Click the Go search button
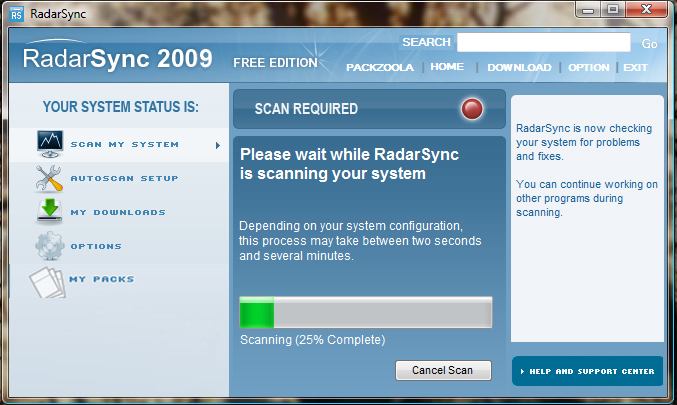This screenshot has width=677, height=405. click(x=649, y=44)
